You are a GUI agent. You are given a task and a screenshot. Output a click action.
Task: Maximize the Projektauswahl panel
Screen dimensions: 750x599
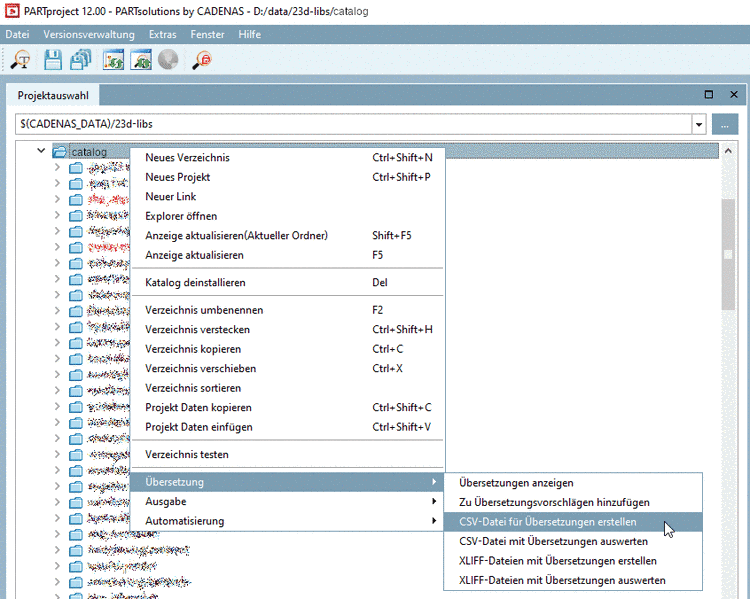coord(709,95)
